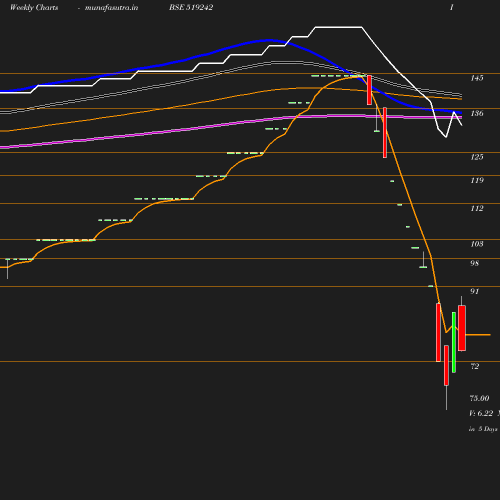The height and width of the screenshot is (500, 500).
Task: Select the 103 price level label
Action: pyautogui.click(x=477, y=244)
